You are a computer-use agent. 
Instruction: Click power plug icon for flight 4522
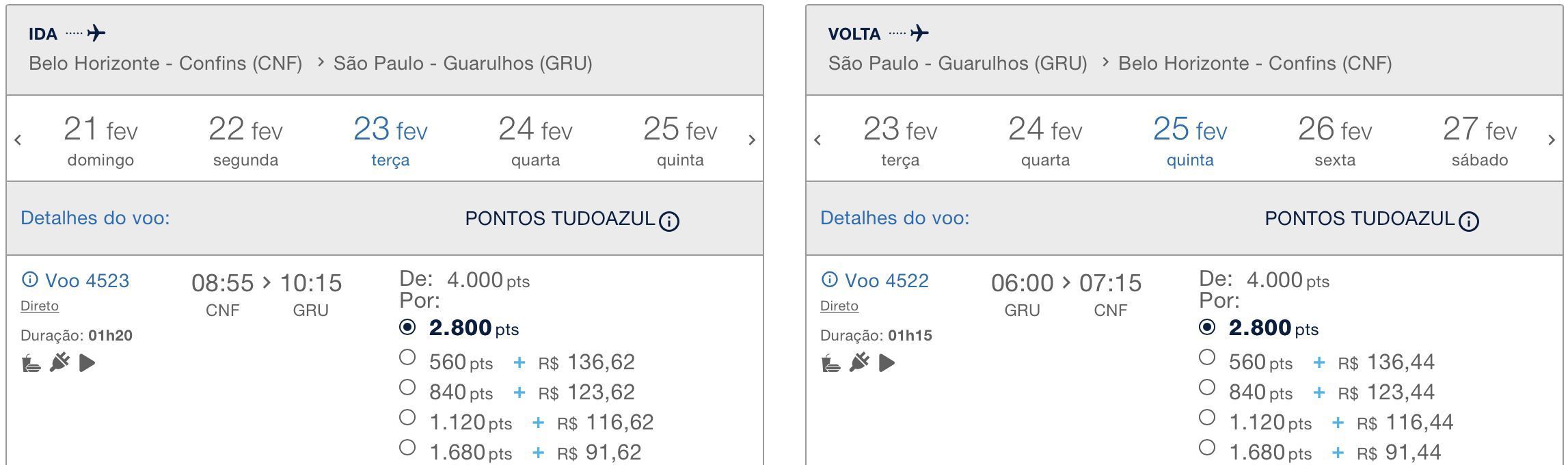pyautogui.click(x=859, y=362)
